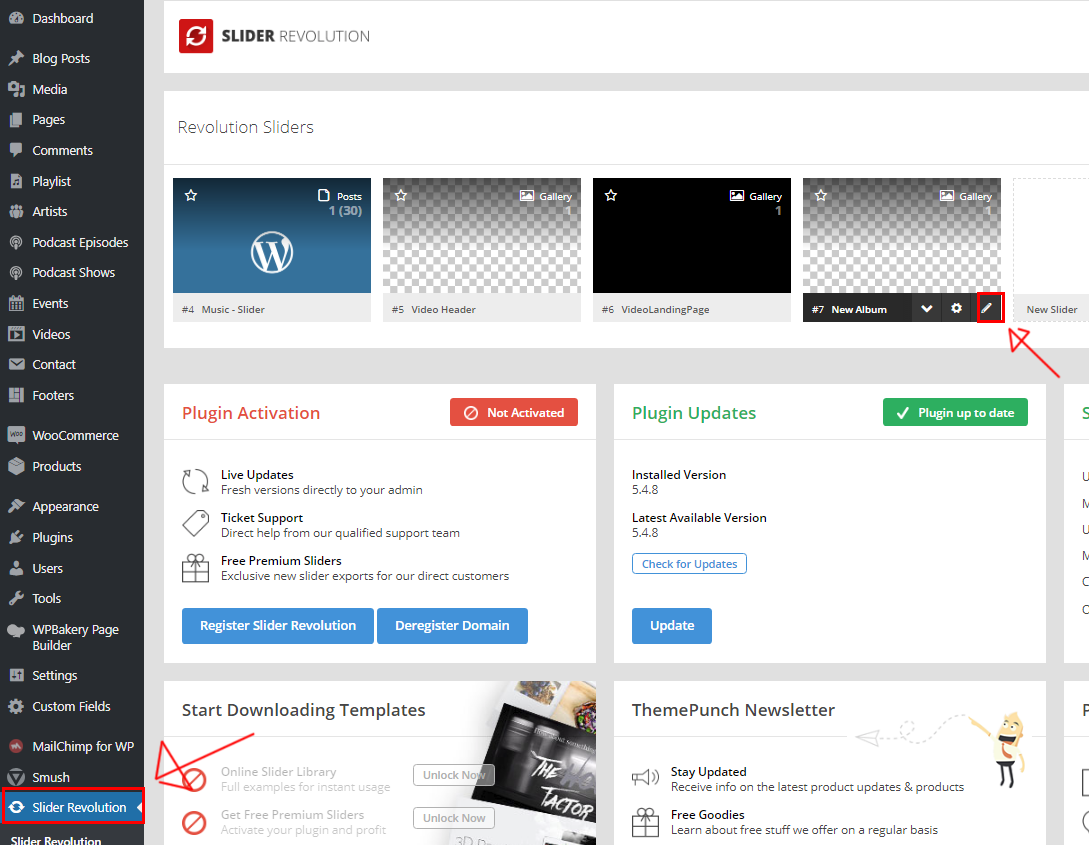The height and width of the screenshot is (845, 1089).
Task: Open the Comments menu item
Action: (x=63, y=151)
